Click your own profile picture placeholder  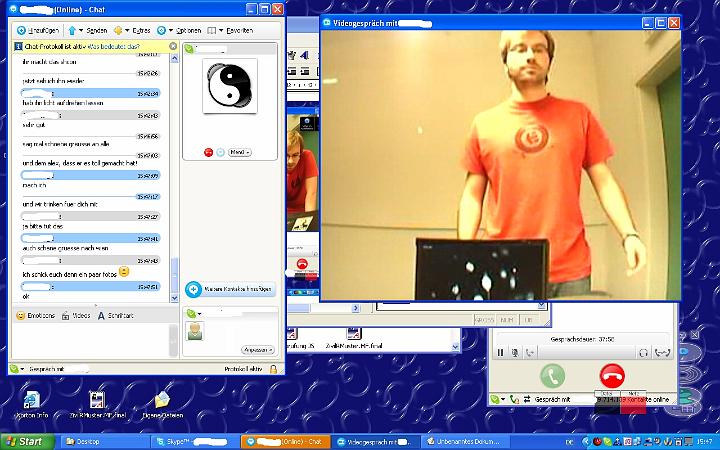pyautogui.click(x=195, y=331)
